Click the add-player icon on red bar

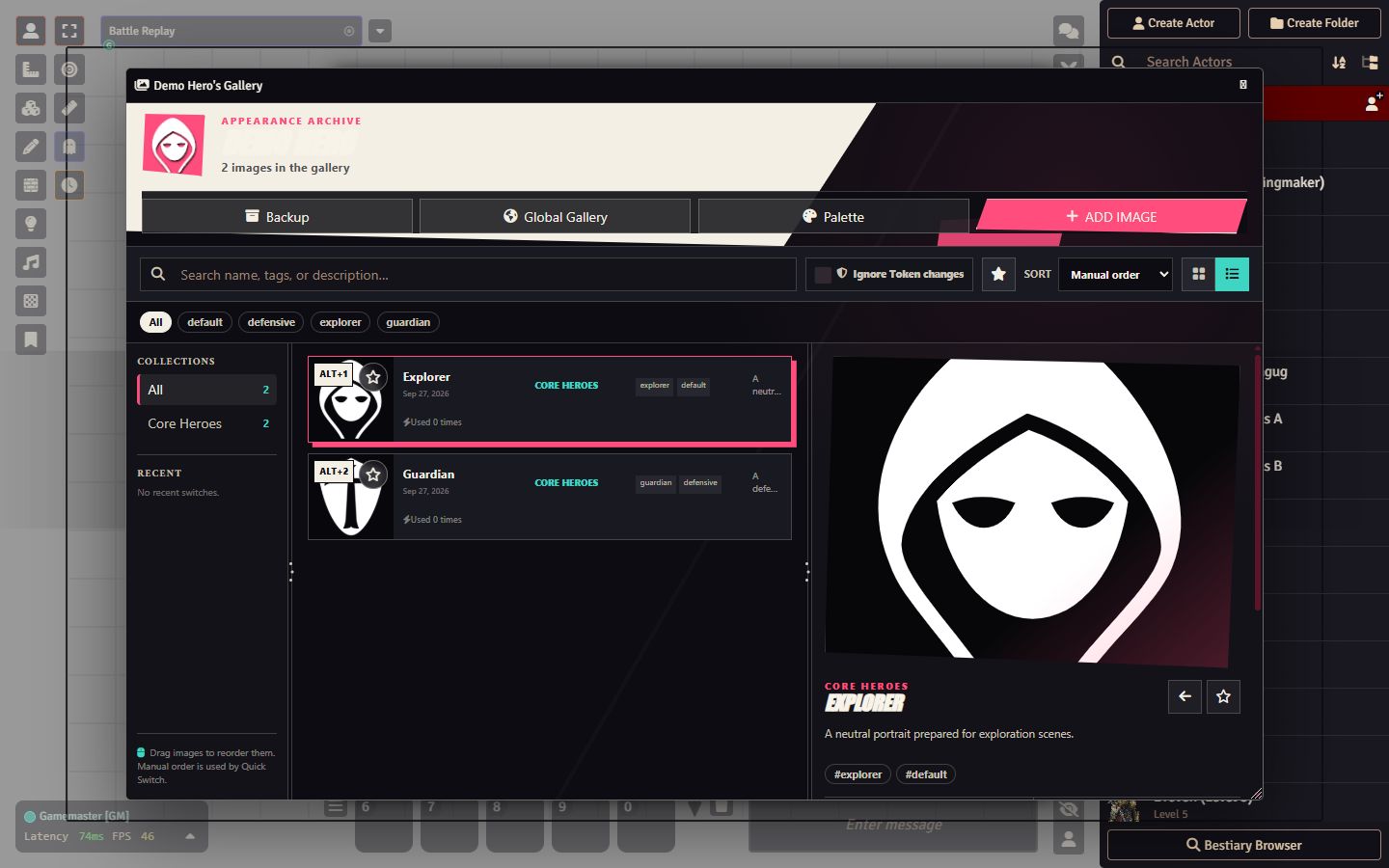click(1373, 102)
